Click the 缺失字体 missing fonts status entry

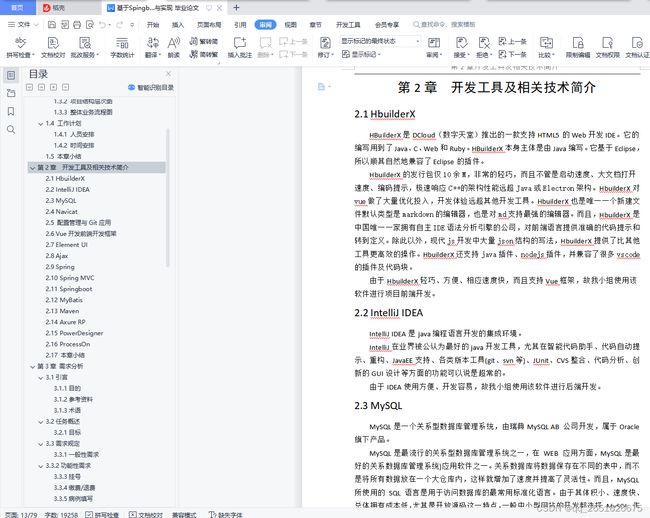[x=226, y=515]
